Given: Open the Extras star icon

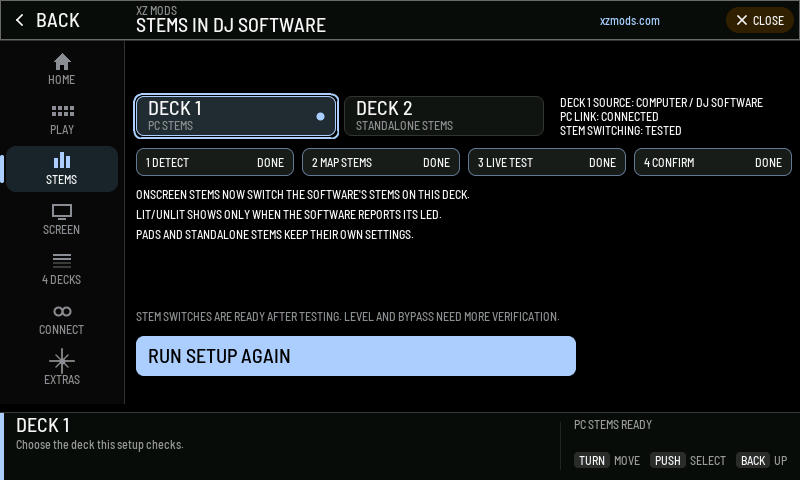Looking at the screenshot, I should tap(62, 361).
